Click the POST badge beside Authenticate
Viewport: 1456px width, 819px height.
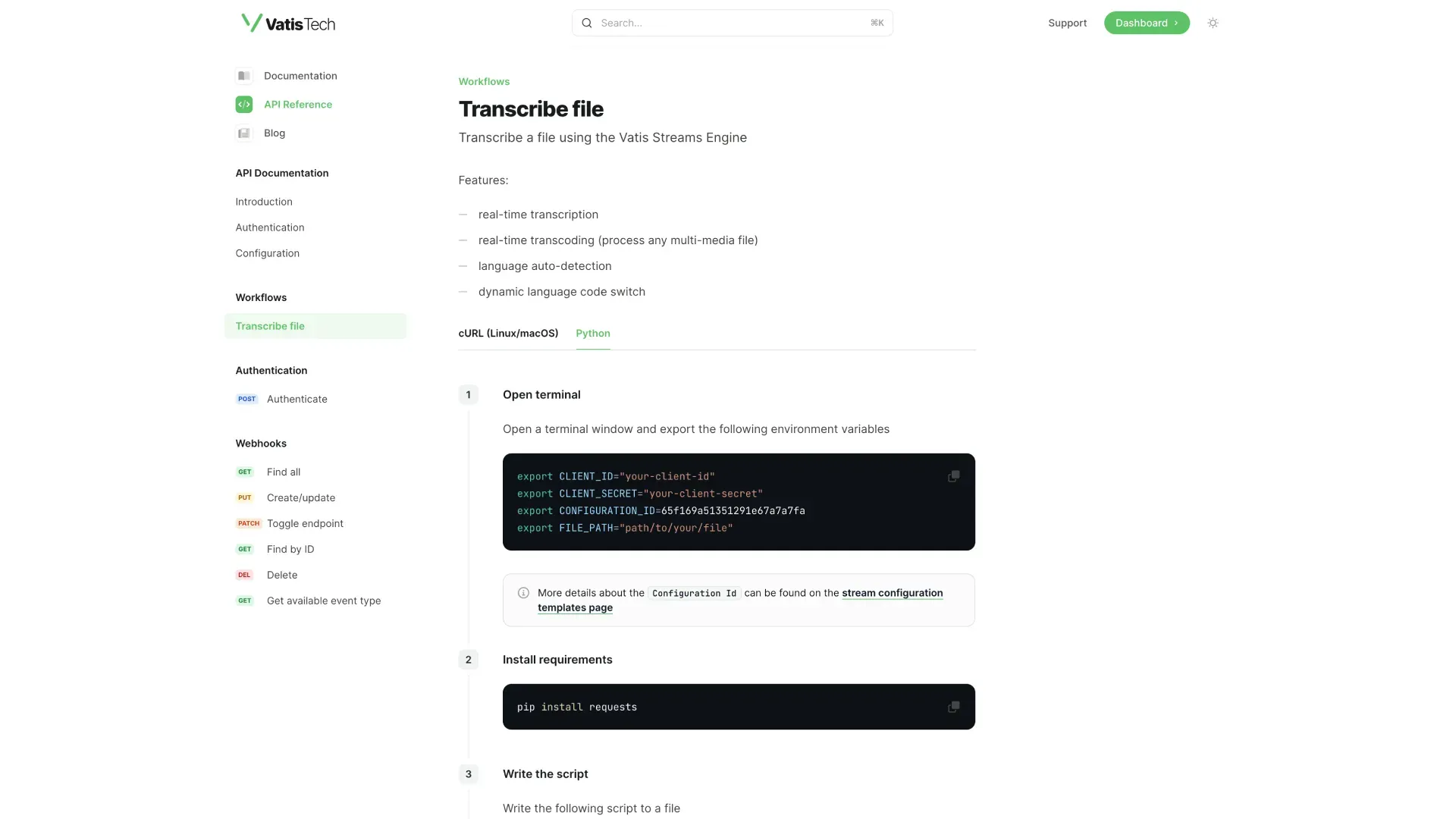point(246,399)
